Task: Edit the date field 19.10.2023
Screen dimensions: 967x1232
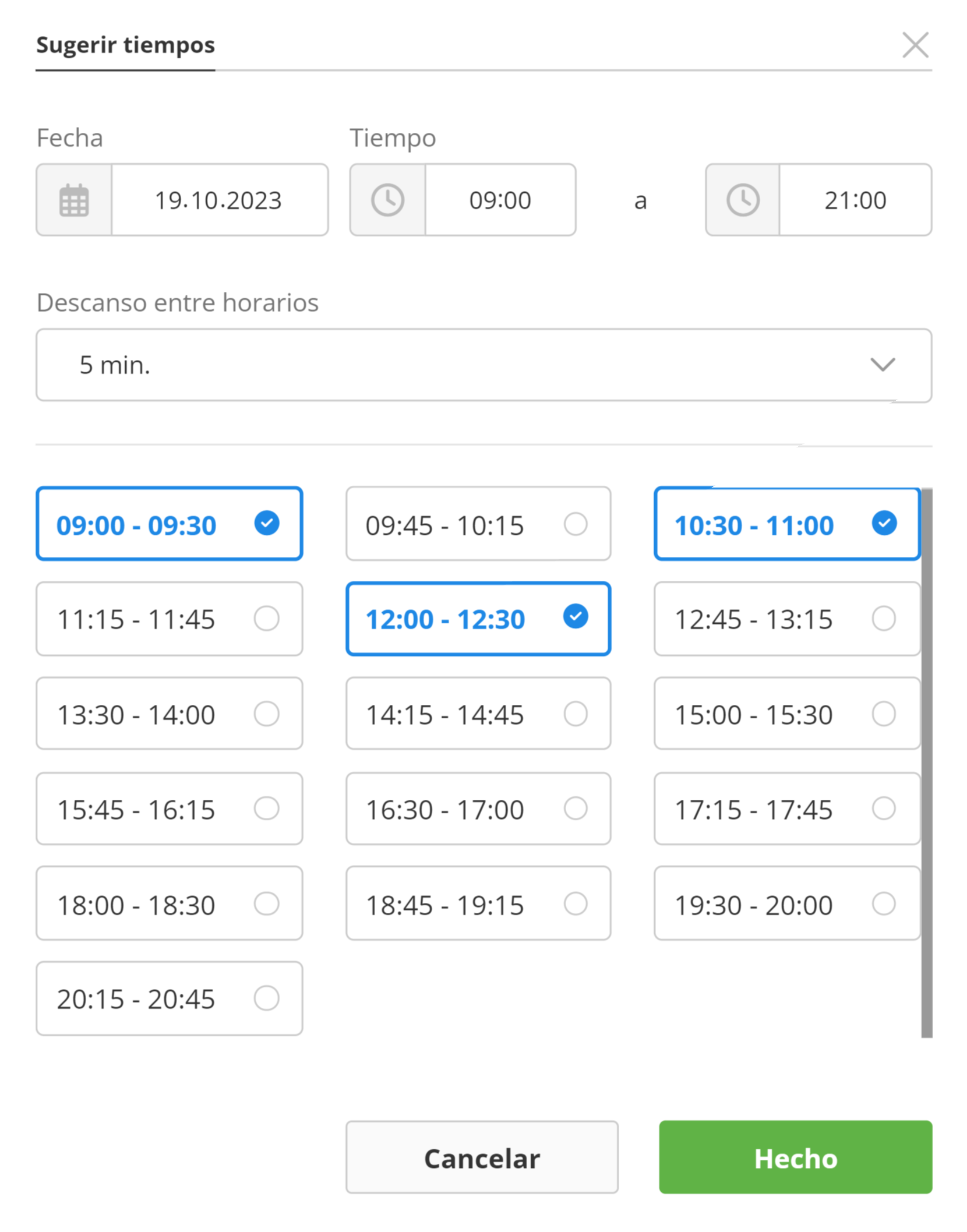Action: (x=219, y=200)
